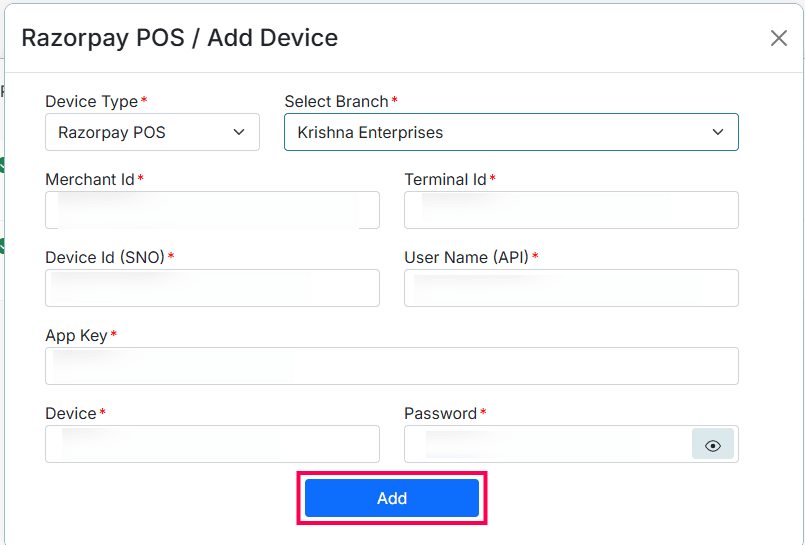Click inside the Password input field
Screen dimensions: 805x545
coord(548,444)
